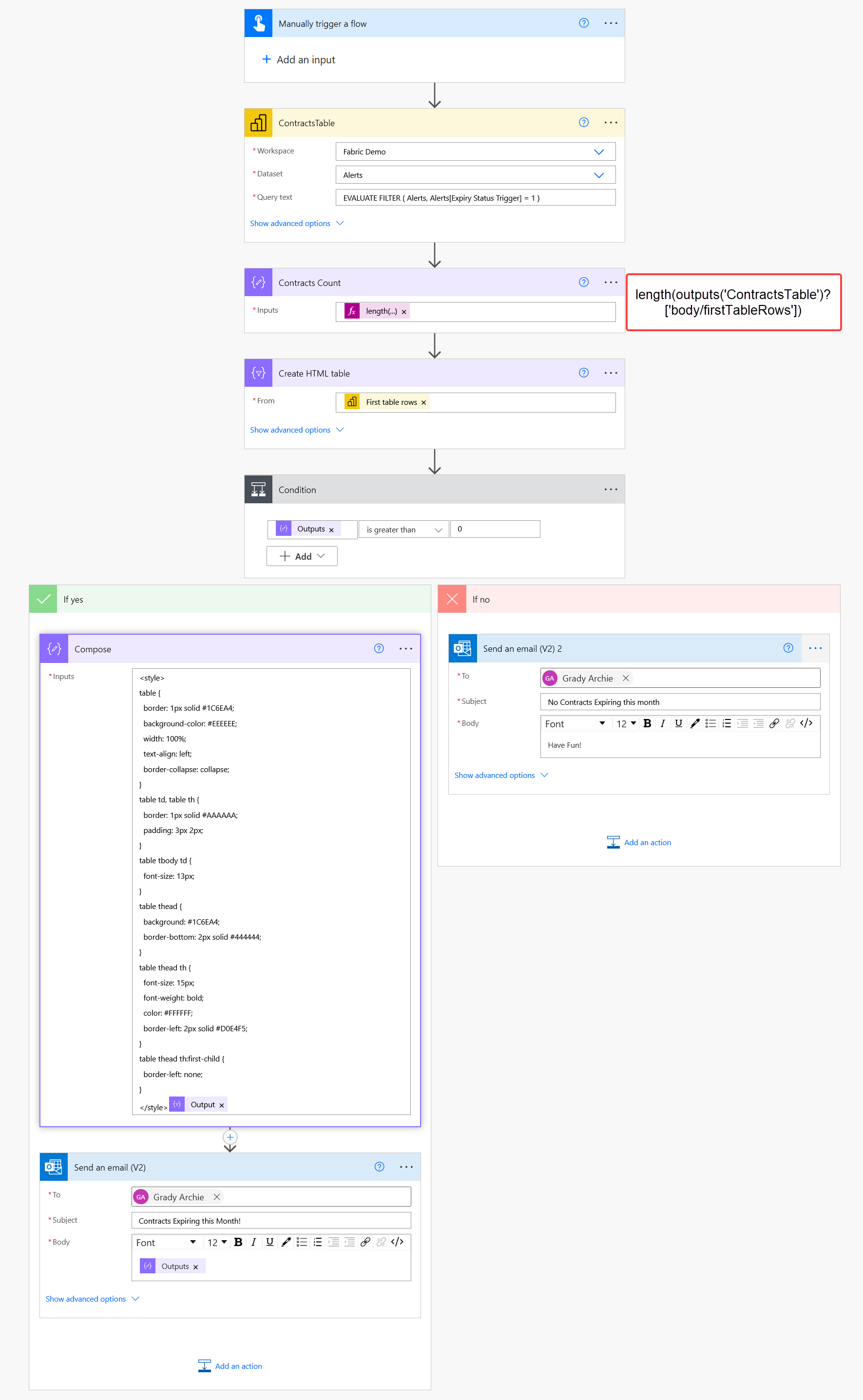Open the Compose action ellipsis menu
The image size is (863, 1400).
[x=406, y=649]
